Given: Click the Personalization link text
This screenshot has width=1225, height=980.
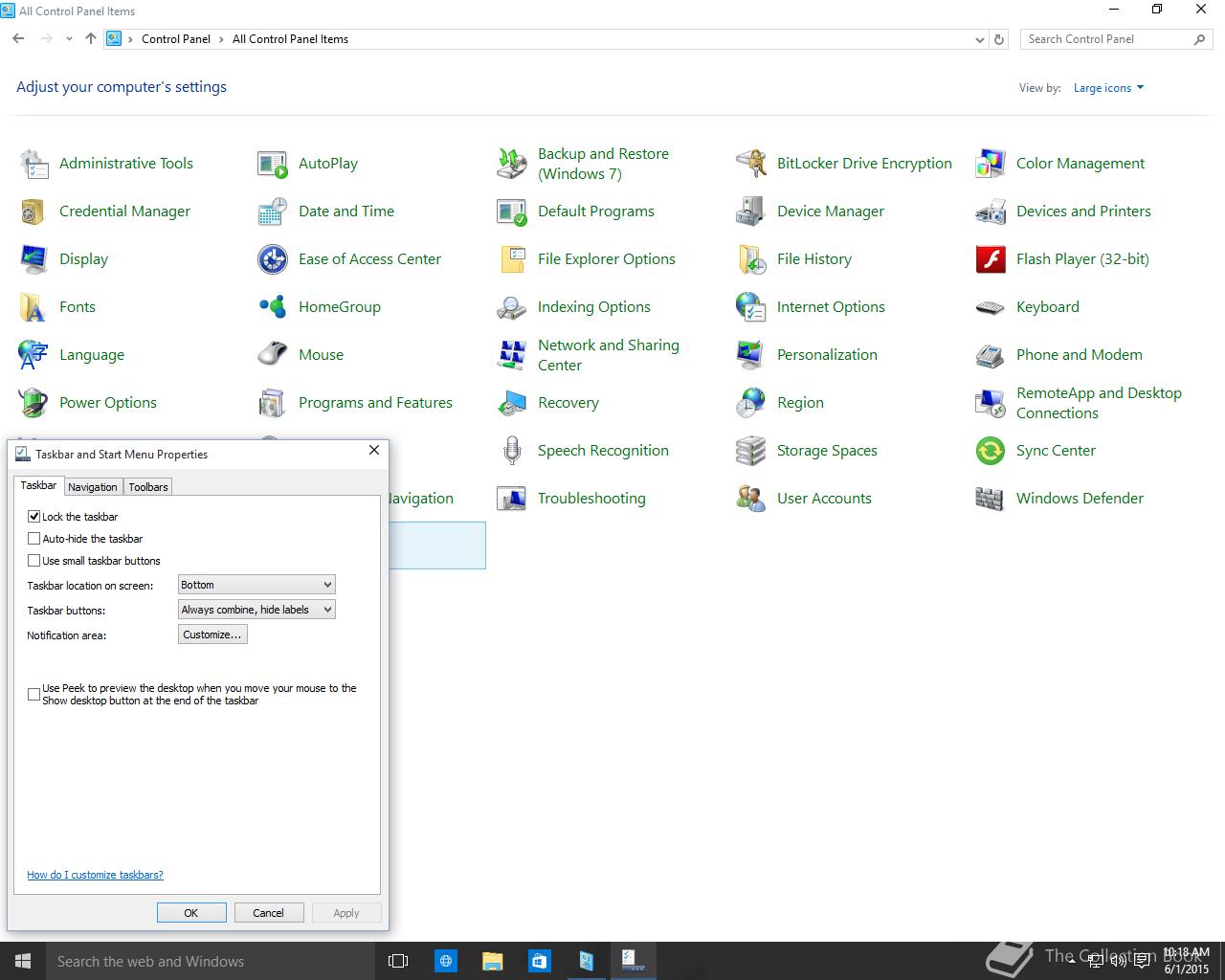Looking at the screenshot, I should tap(827, 355).
